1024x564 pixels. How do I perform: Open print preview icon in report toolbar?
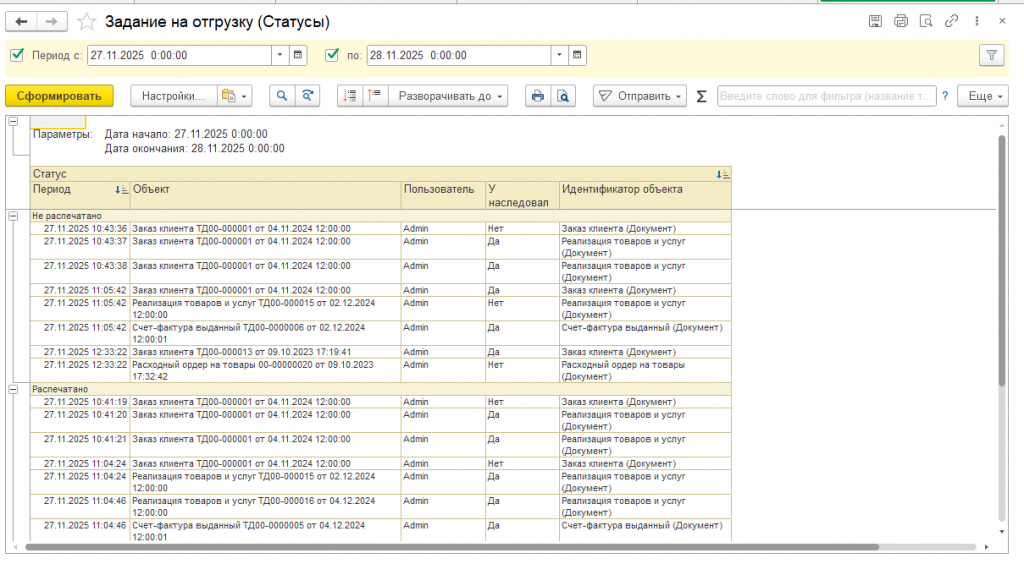point(563,96)
